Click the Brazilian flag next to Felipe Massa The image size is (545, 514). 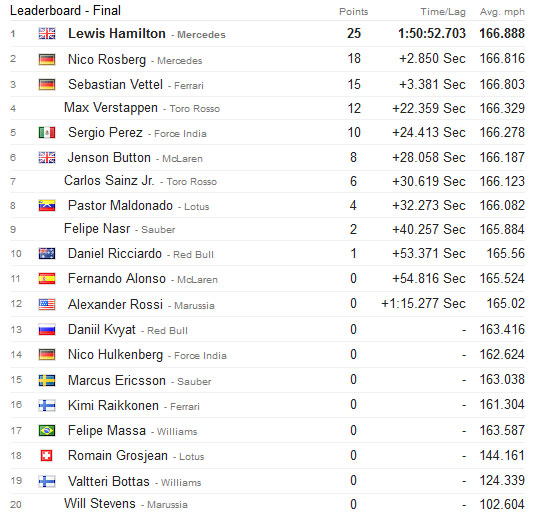(47, 431)
